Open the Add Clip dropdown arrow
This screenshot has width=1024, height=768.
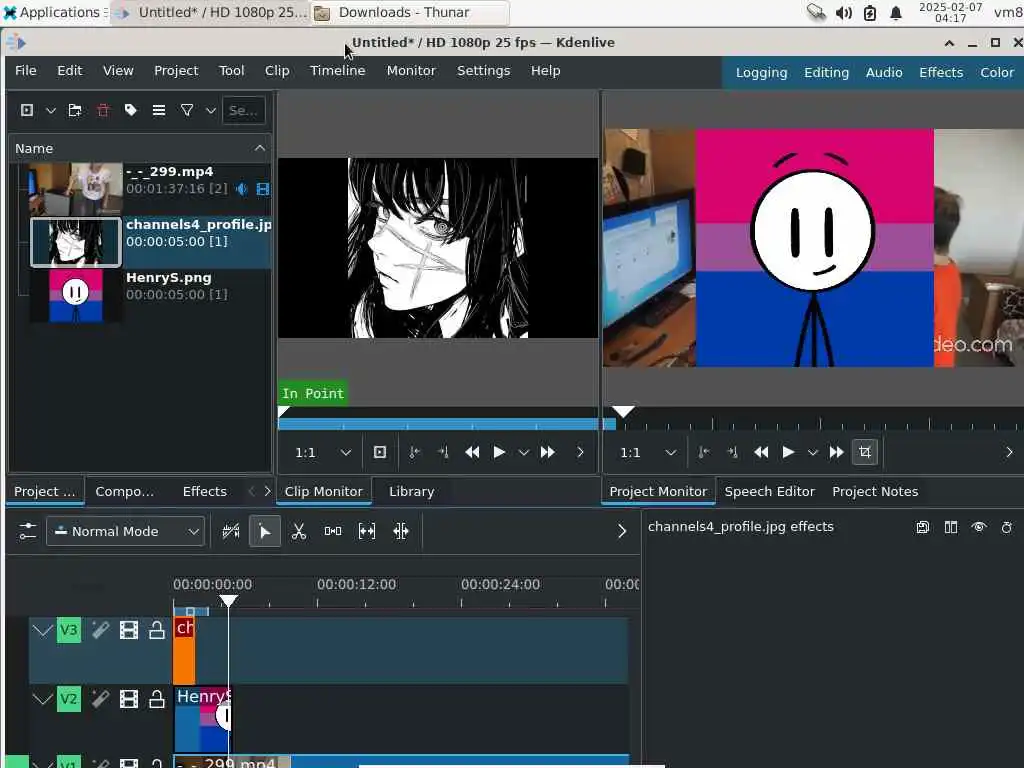coord(50,110)
